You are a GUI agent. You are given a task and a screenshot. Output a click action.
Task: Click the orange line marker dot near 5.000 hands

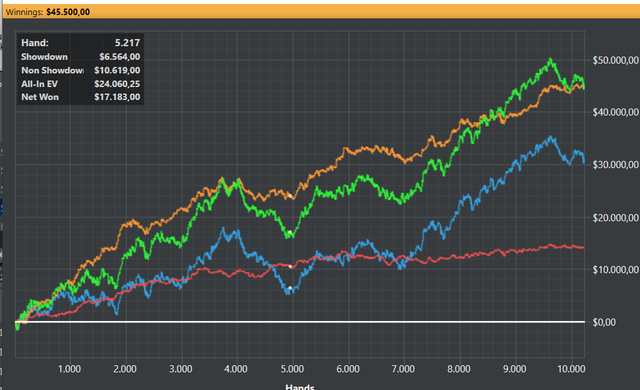(x=290, y=196)
